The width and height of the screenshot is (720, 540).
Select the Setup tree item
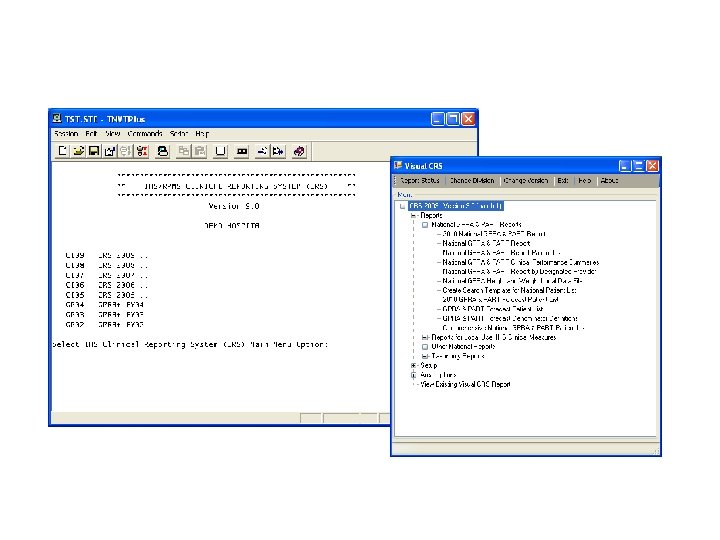[x=428, y=366]
